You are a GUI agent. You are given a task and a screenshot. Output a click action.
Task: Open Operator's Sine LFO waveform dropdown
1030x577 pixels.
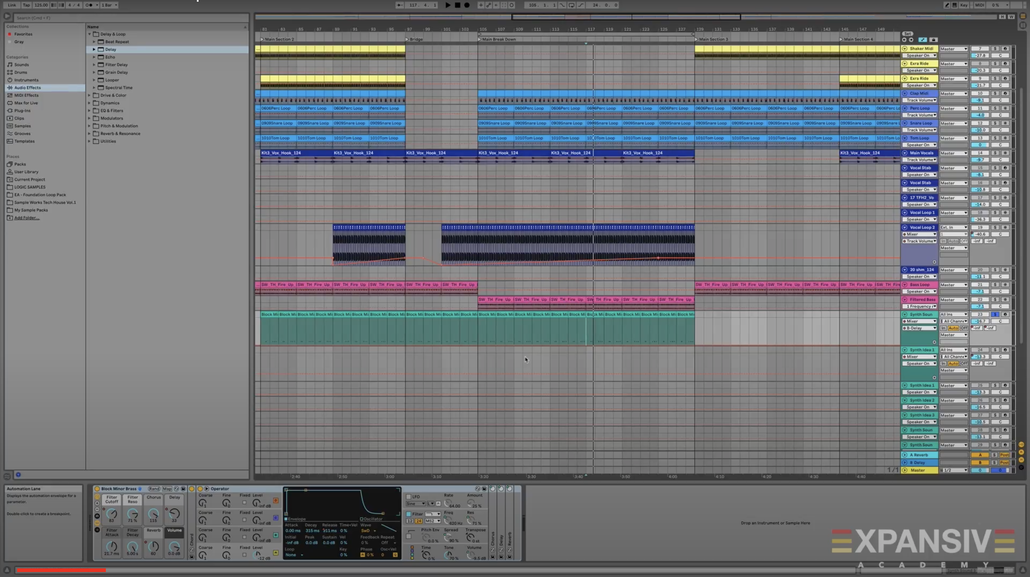[416, 503]
